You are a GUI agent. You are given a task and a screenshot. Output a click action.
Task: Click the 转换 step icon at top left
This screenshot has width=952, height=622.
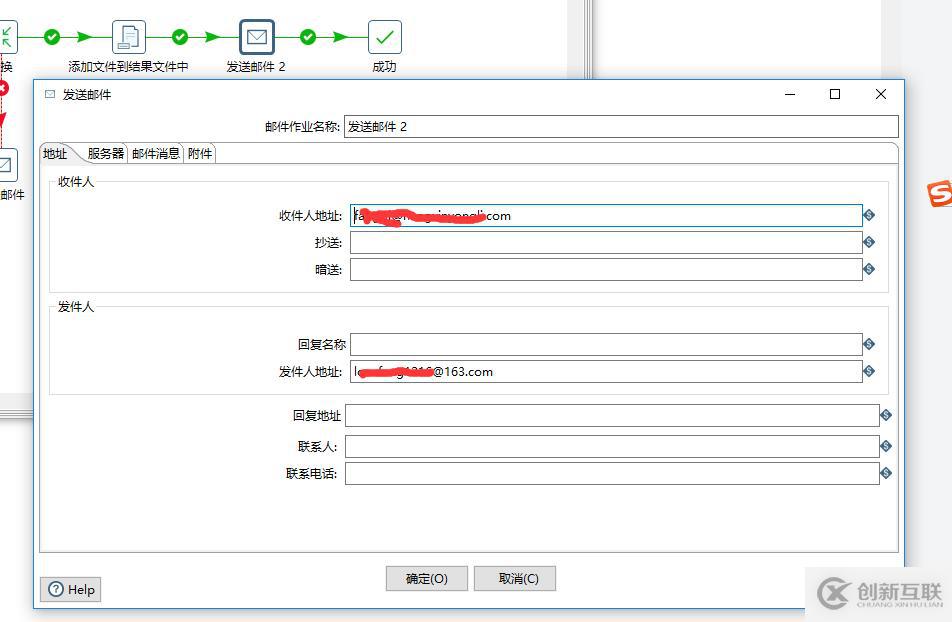point(8,38)
